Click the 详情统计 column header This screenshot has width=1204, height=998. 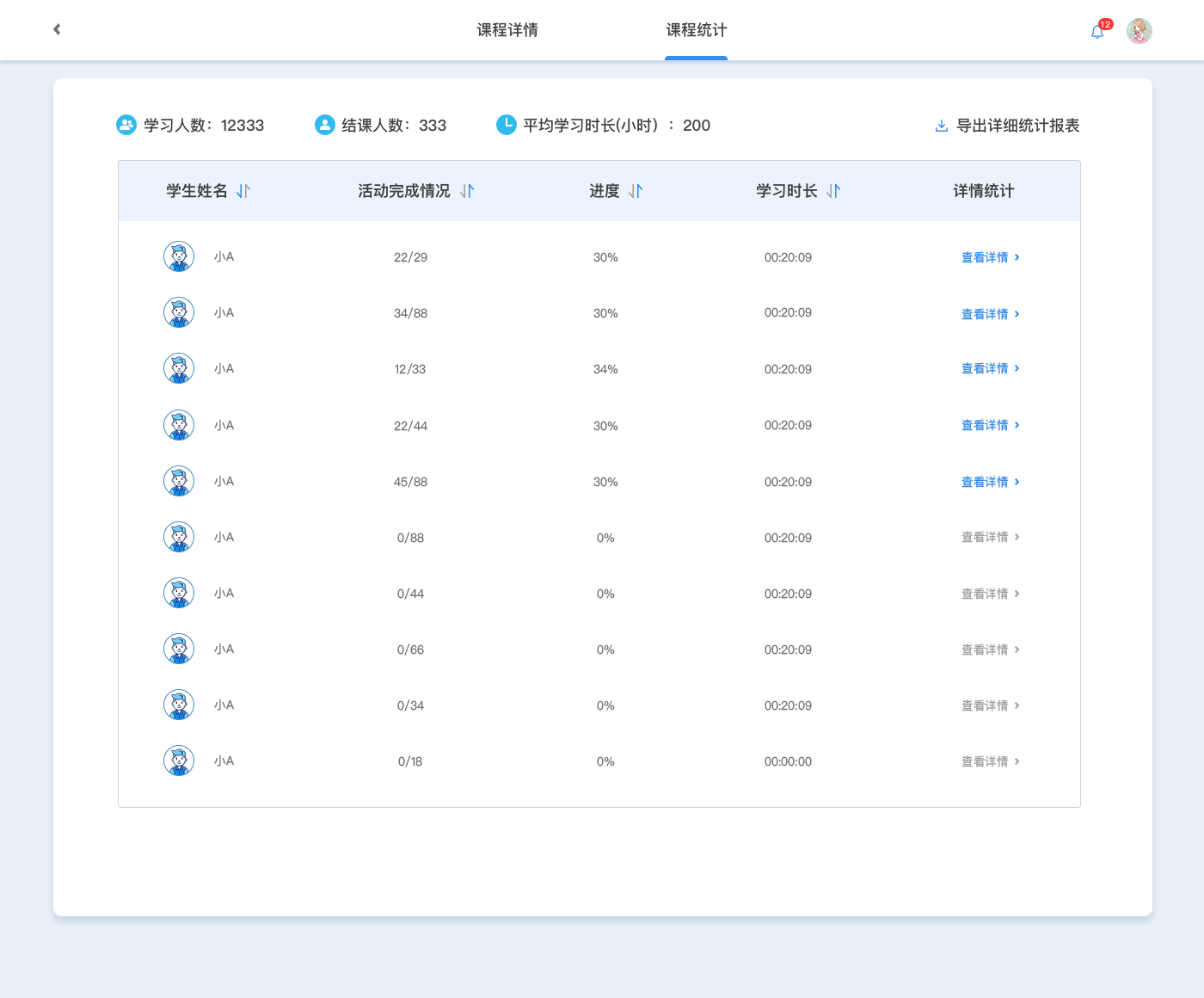[984, 191]
